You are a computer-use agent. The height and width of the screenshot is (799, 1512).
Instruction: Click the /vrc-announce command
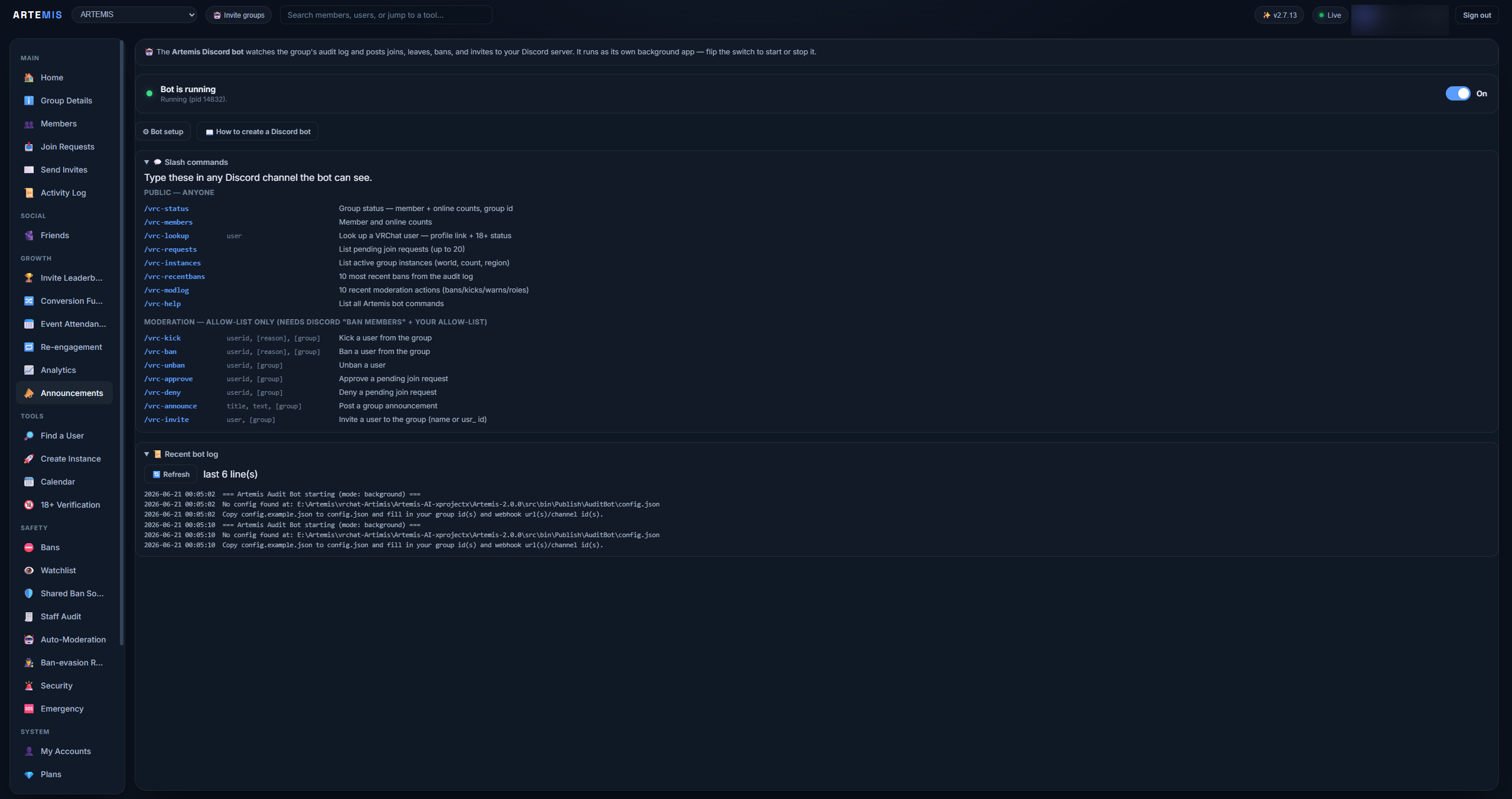click(x=171, y=406)
